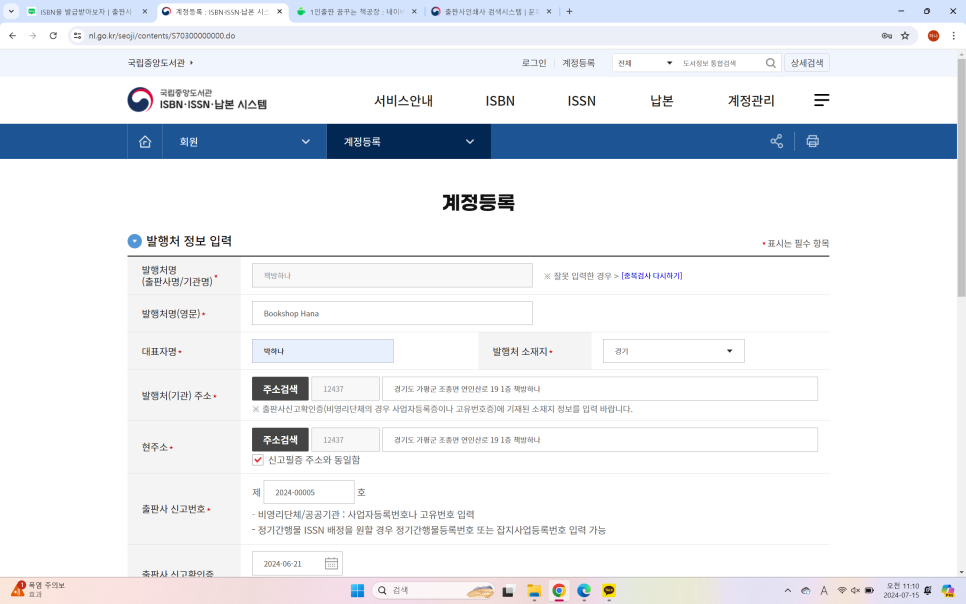This screenshot has width=966, height=604.
Task: Open the ISBN menu
Action: tap(500, 100)
